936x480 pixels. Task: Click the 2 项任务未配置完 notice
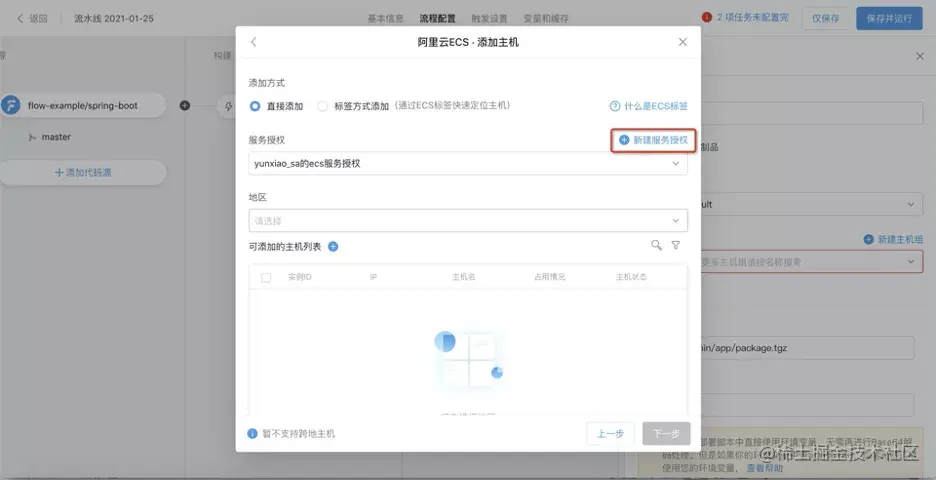[x=753, y=17]
